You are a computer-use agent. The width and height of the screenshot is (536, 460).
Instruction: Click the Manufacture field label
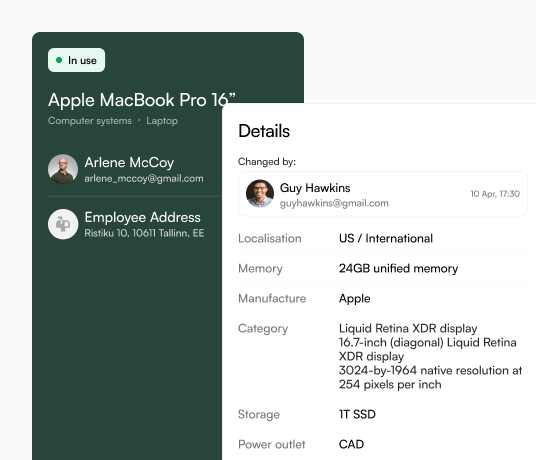pyautogui.click(x=272, y=299)
